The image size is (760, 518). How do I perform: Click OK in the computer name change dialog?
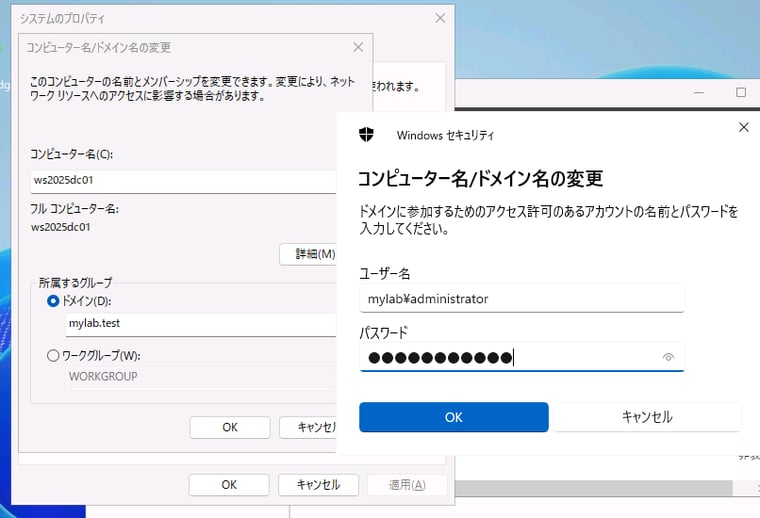coord(230,427)
